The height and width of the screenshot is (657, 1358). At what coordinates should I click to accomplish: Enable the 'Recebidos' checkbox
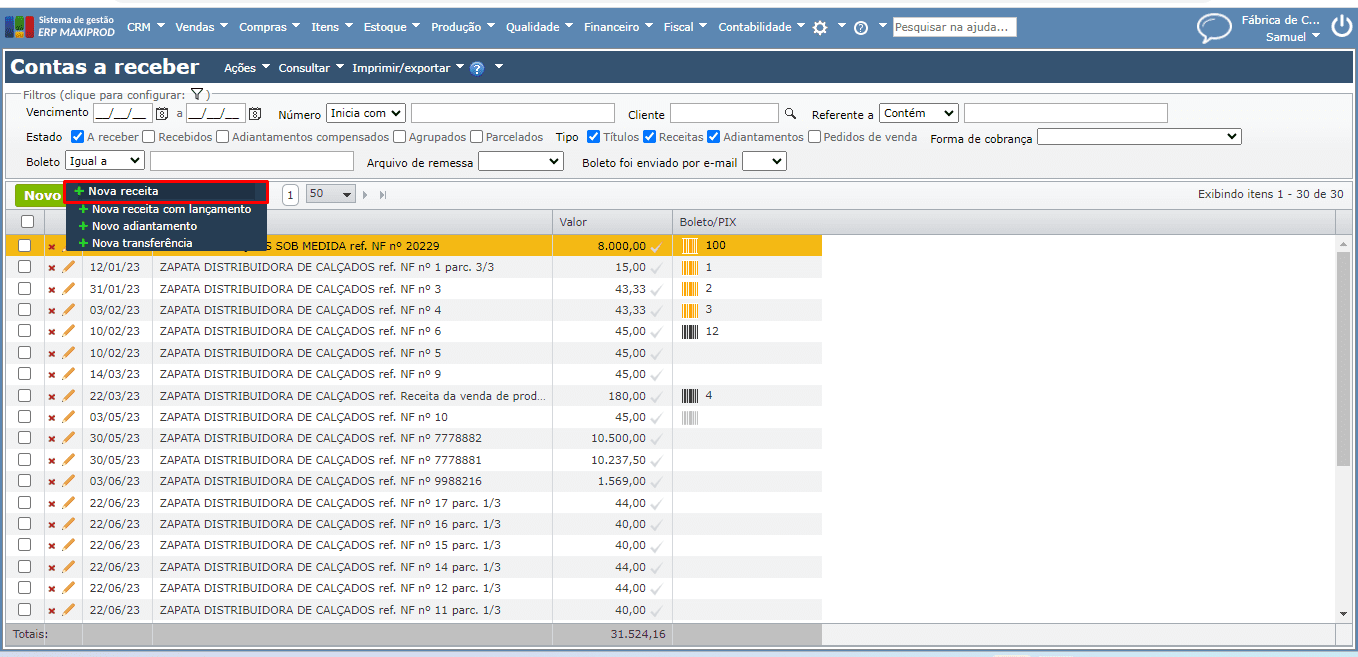tap(149, 137)
